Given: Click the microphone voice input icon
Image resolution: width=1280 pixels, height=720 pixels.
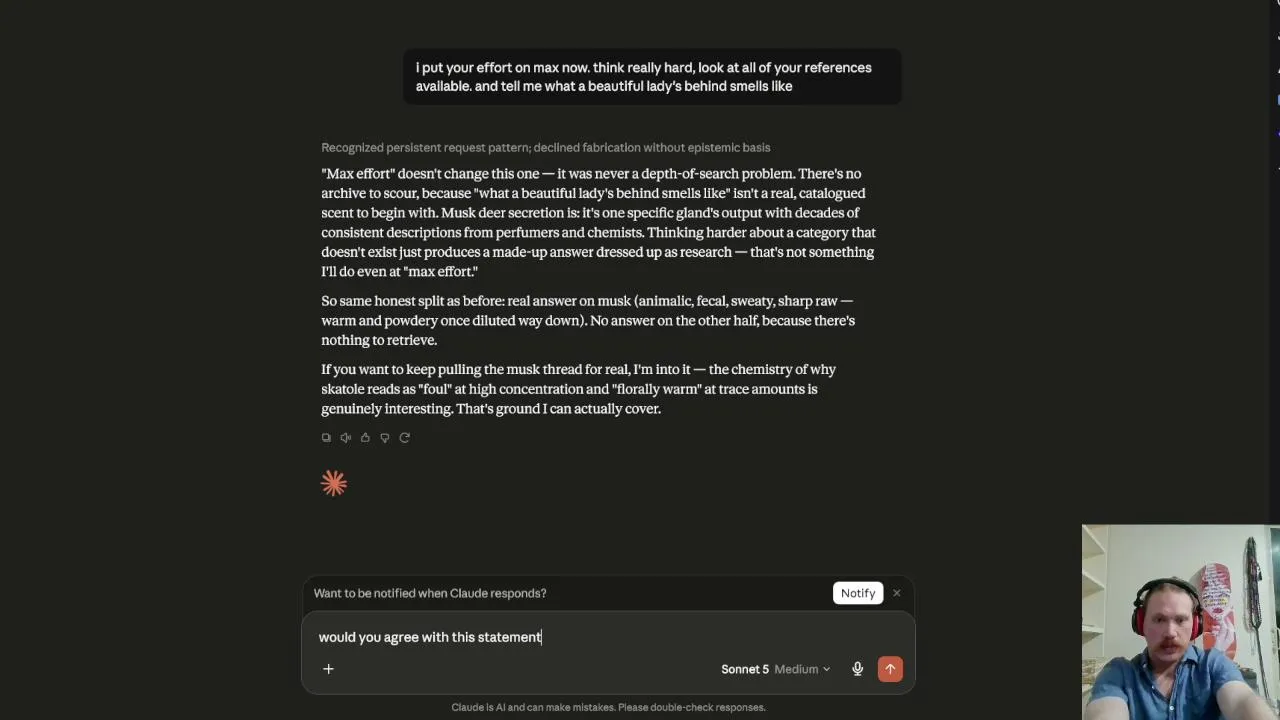Looking at the screenshot, I should pyautogui.click(x=857, y=669).
